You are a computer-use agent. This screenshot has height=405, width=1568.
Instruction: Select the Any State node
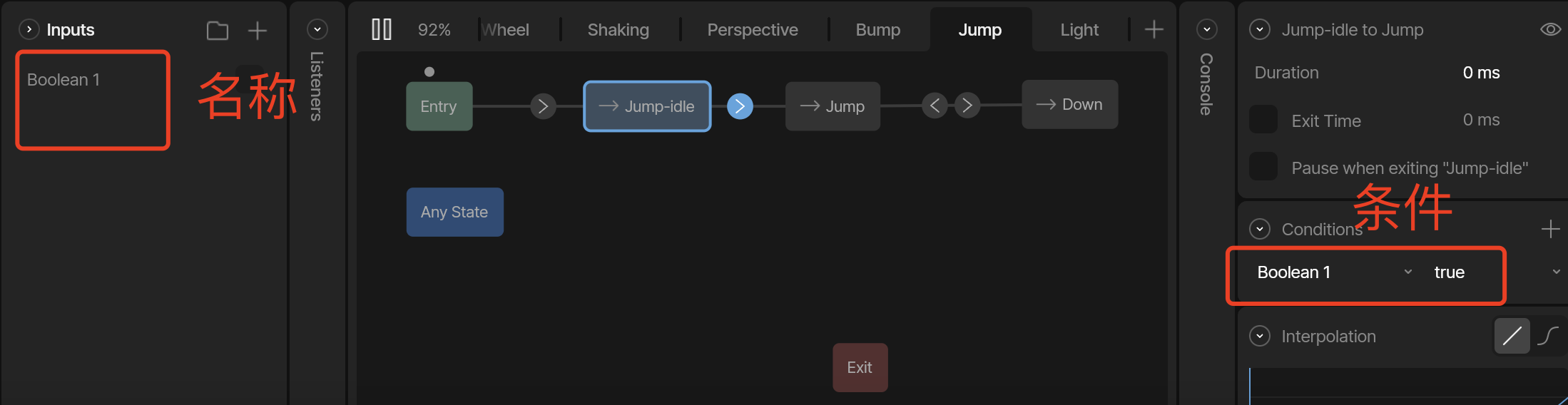click(455, 212)
